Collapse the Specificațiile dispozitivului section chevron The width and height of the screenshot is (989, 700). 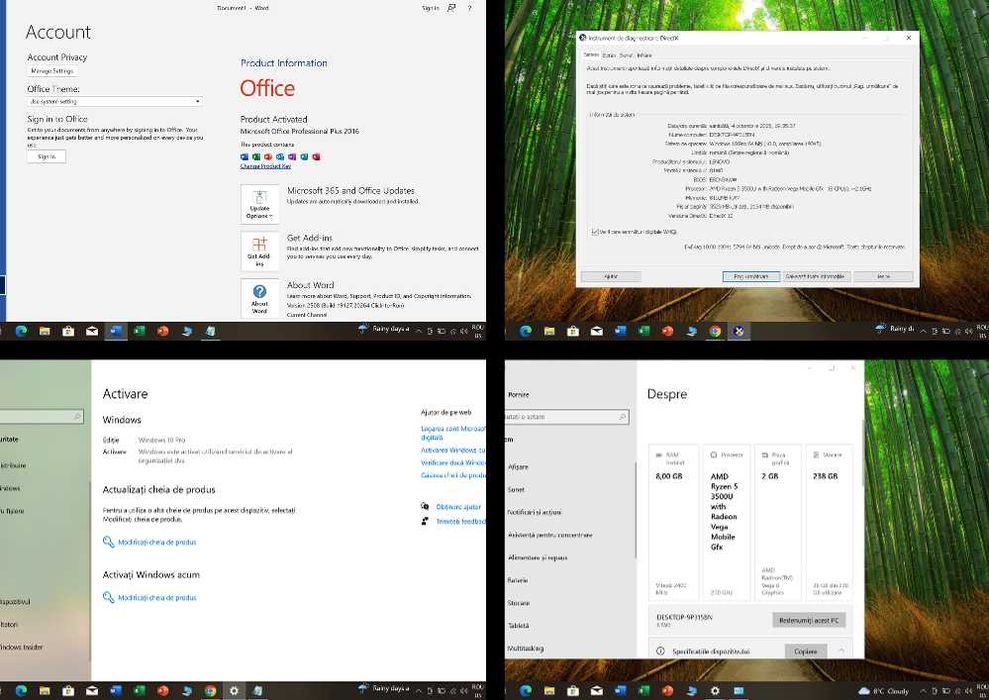pos(841,650)
